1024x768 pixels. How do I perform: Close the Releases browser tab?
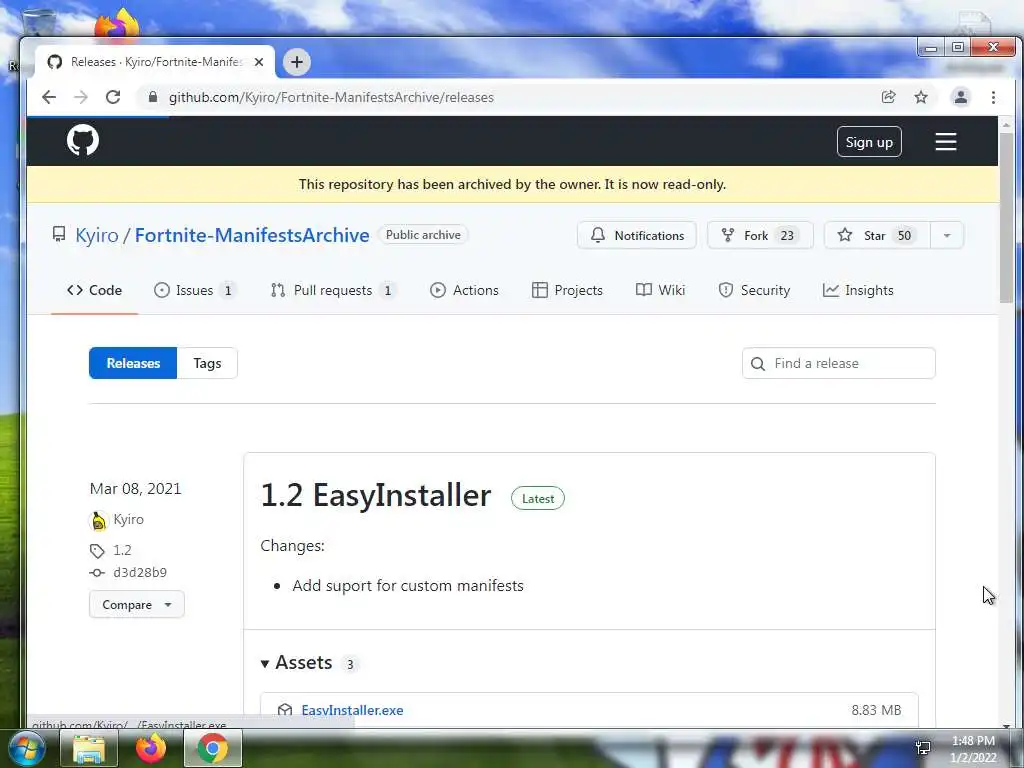click(259, 62)
